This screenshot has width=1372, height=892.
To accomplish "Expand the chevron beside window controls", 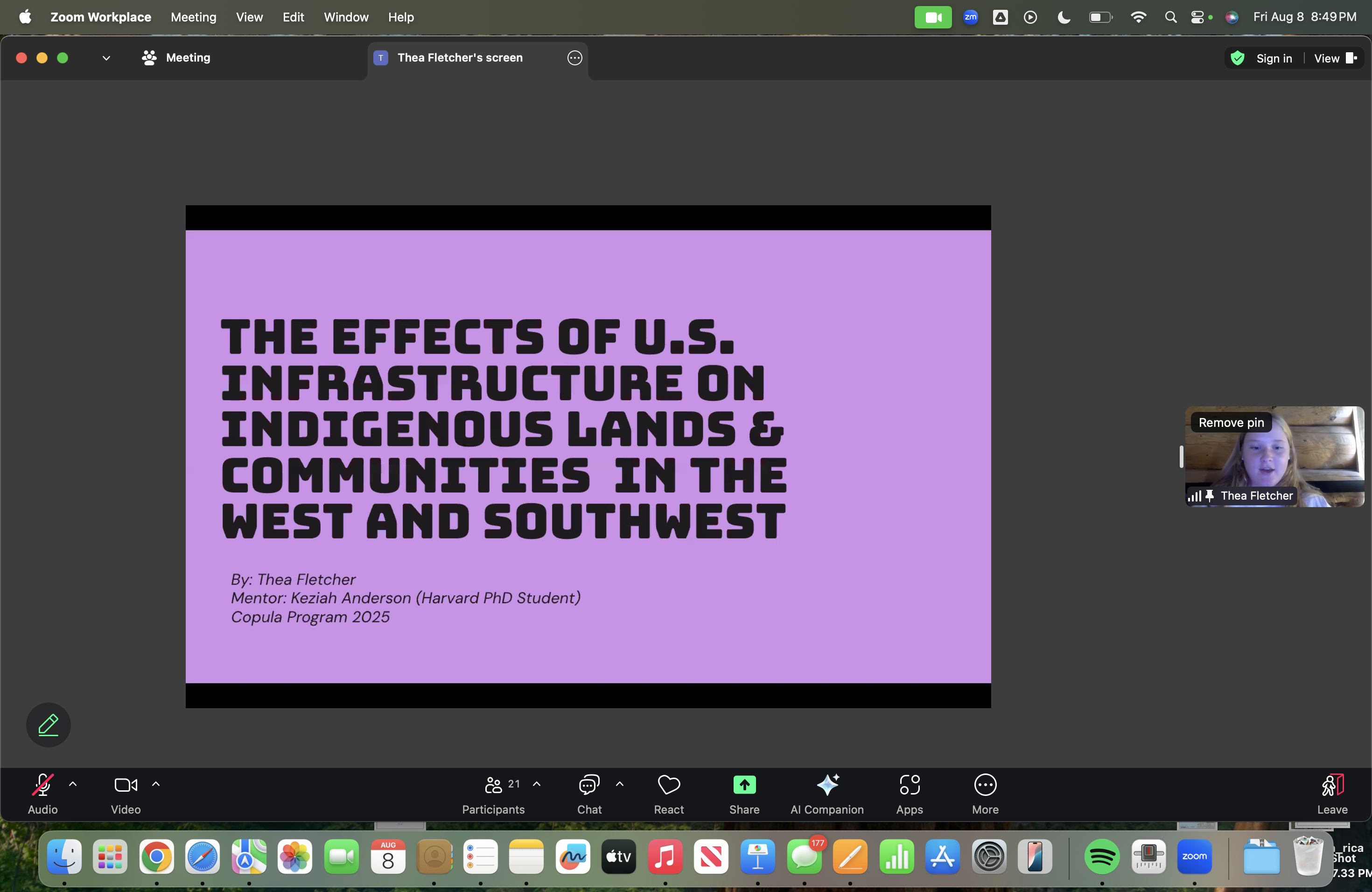I will (106, 58).
